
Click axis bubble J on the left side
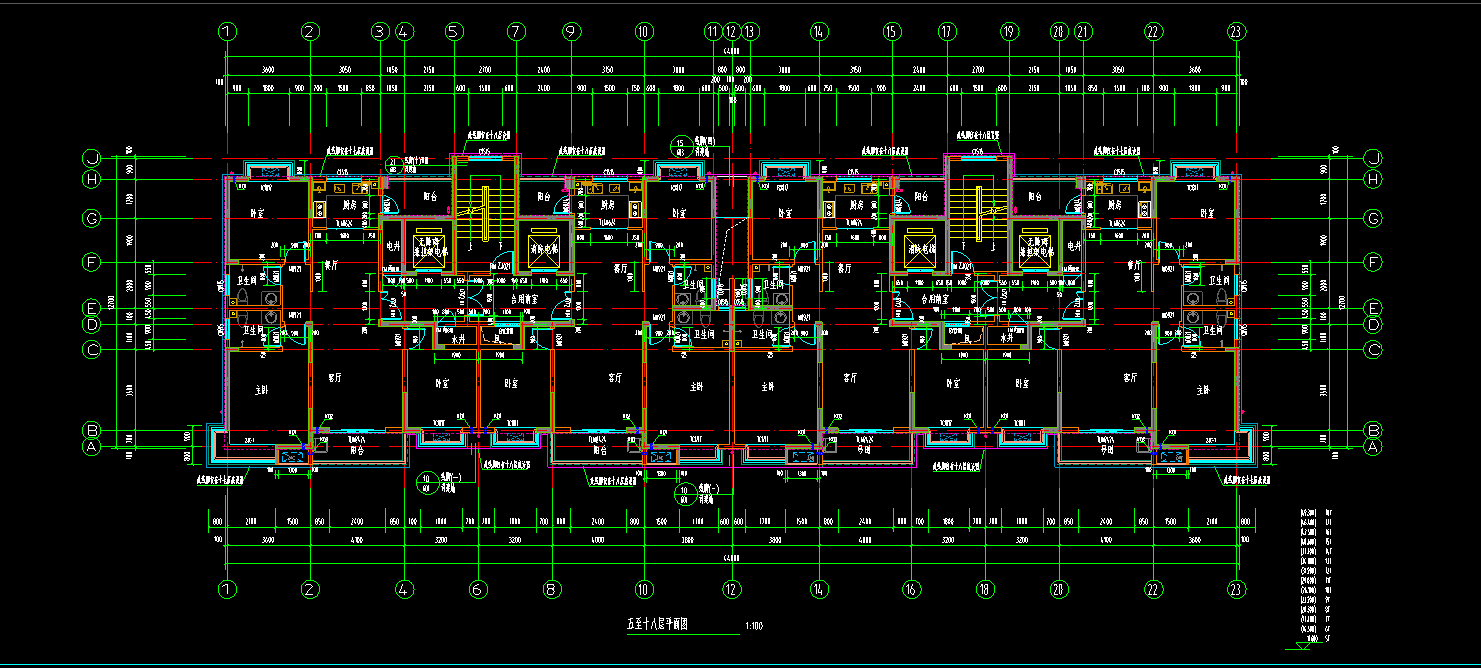click(x=92, y=158)
